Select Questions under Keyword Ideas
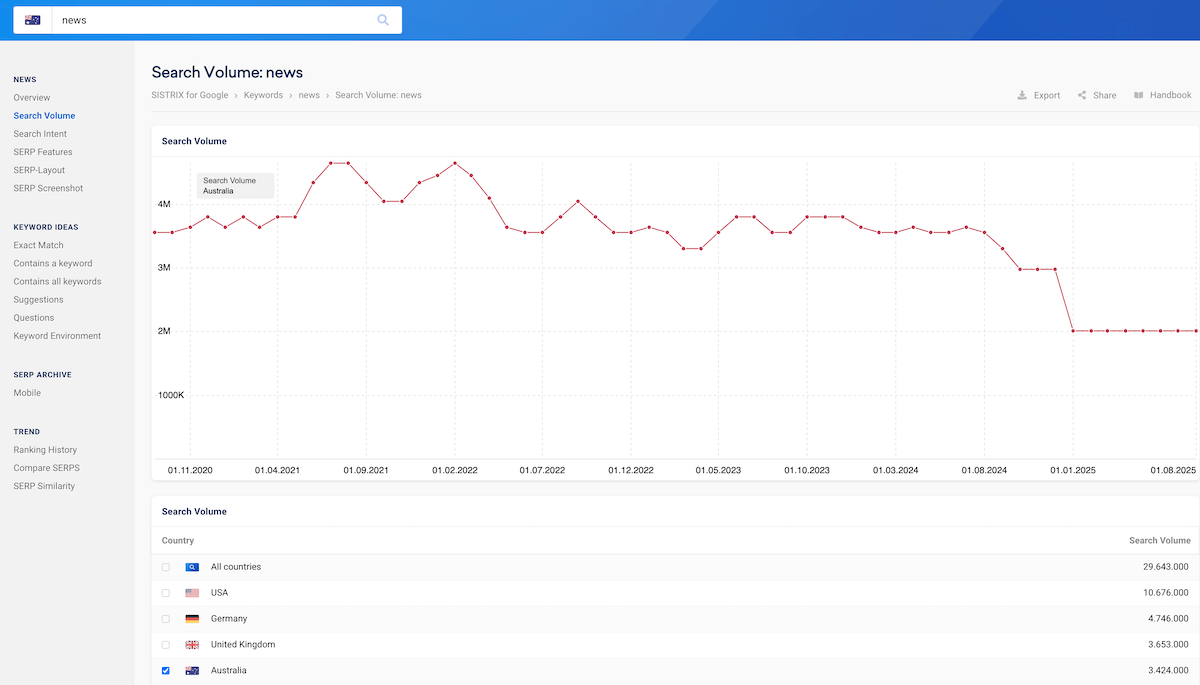 coord(34,317)
